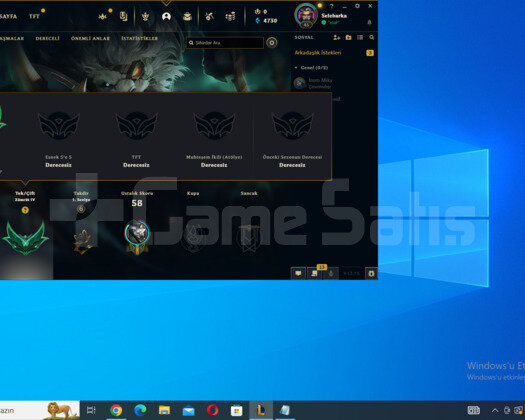Collapse the Genel friends group
This screenshot has height=420, width=525.
pos(296,68)
